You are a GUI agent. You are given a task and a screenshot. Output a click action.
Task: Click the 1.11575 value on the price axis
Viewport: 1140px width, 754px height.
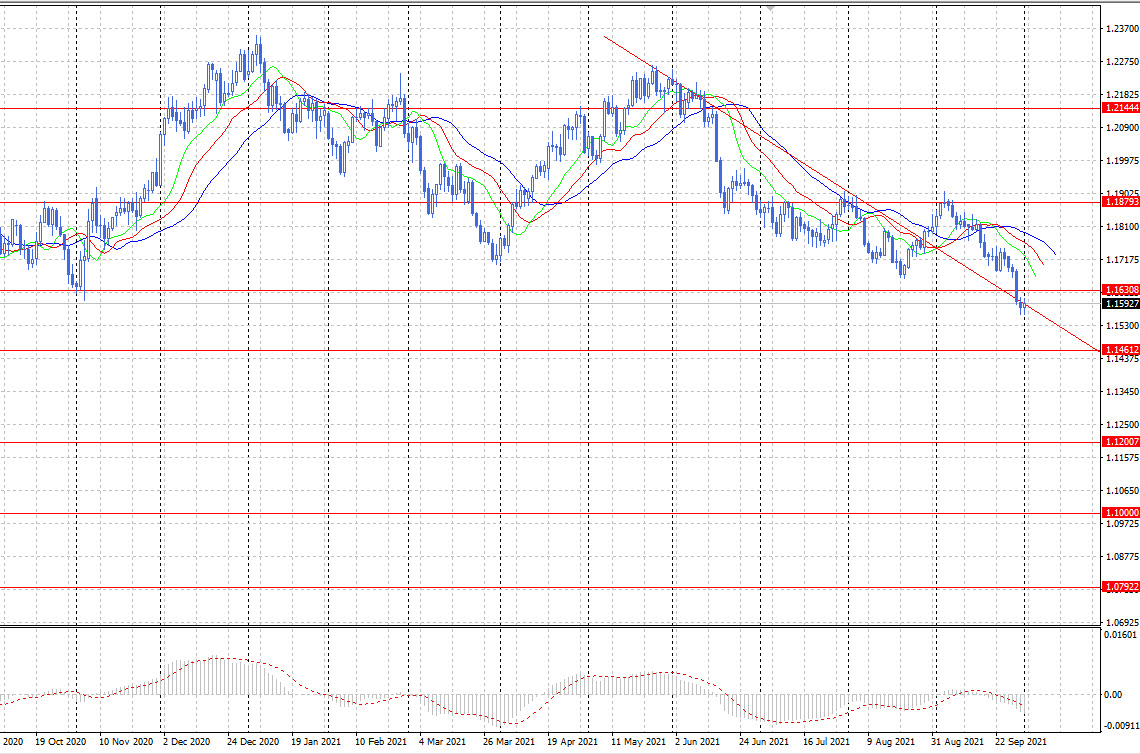(1122, 457)
